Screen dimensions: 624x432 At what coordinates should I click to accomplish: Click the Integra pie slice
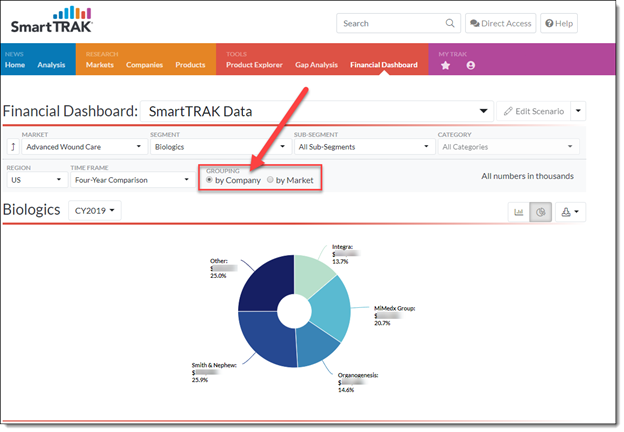[314, 274]
